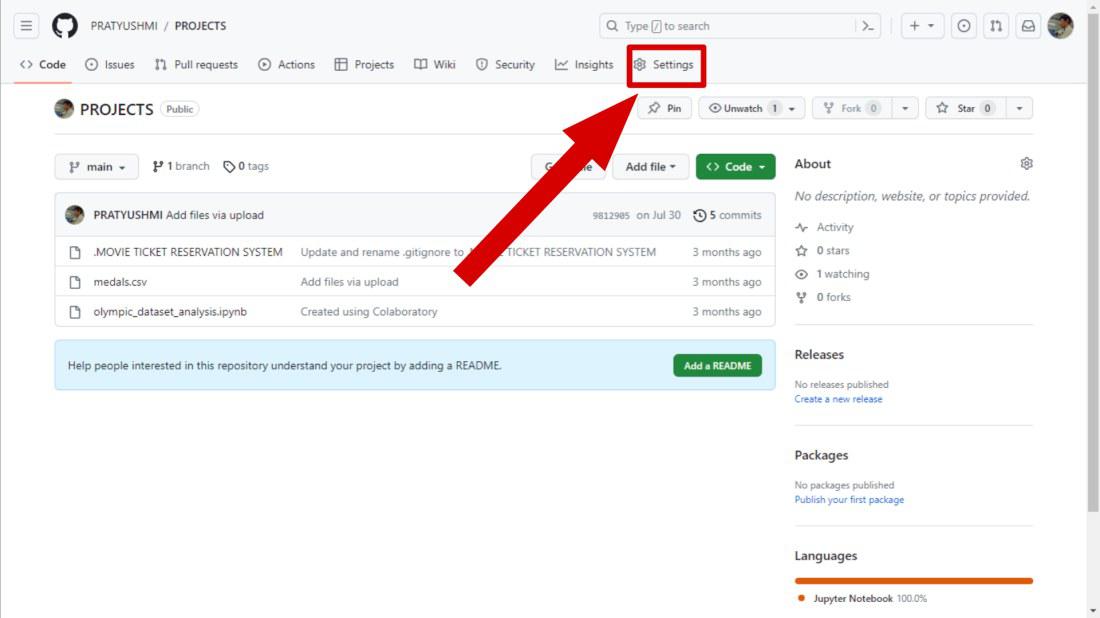Click Publish your first package link

[849, 500]
